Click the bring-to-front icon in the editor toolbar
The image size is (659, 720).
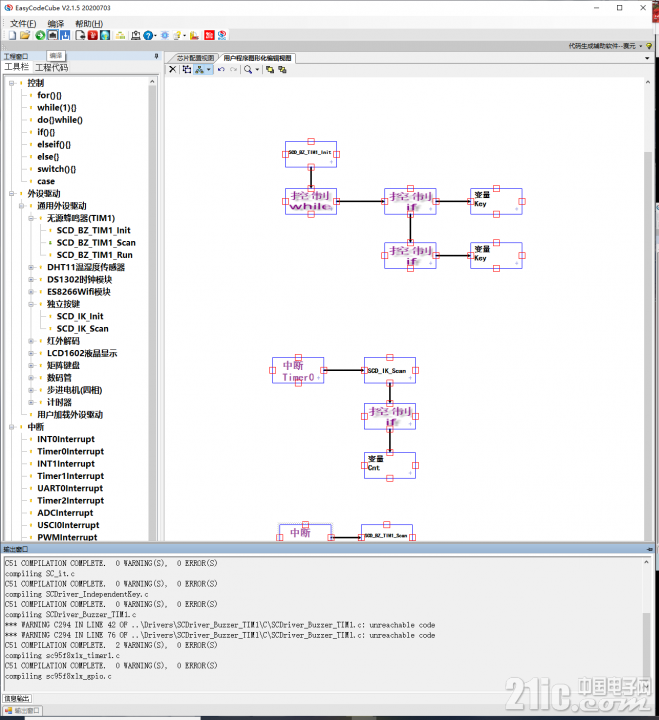coord(270,69)
